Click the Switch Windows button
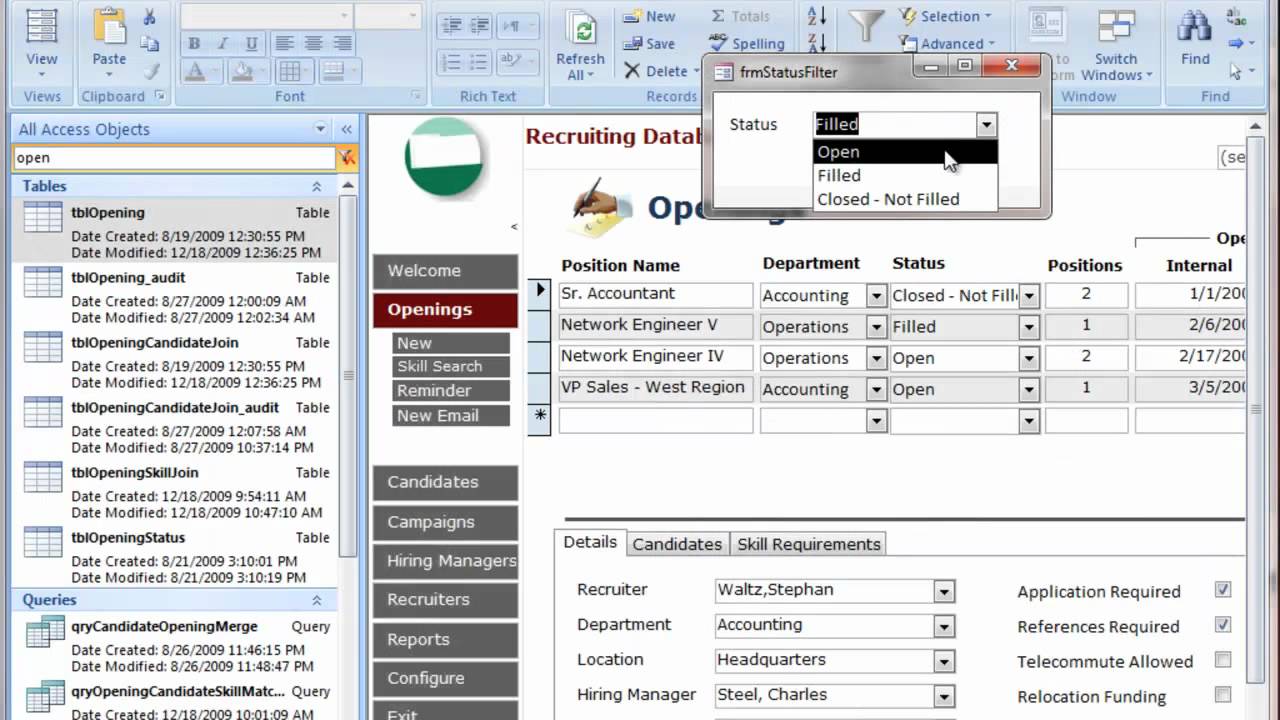The width and height of the screenshot is (1280, 720). coord(1116,45)
